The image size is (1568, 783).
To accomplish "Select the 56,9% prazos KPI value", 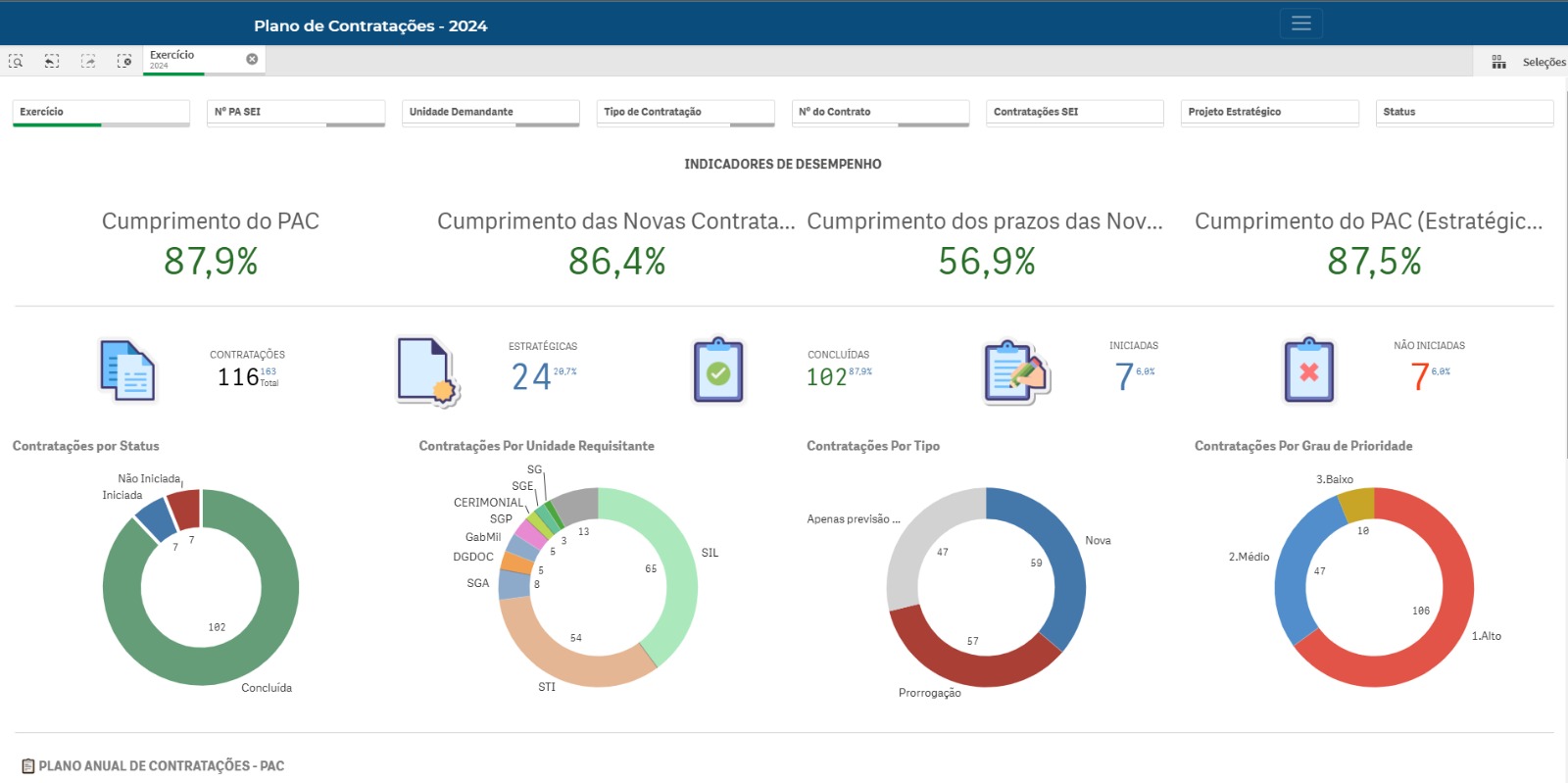I will 987,261.
